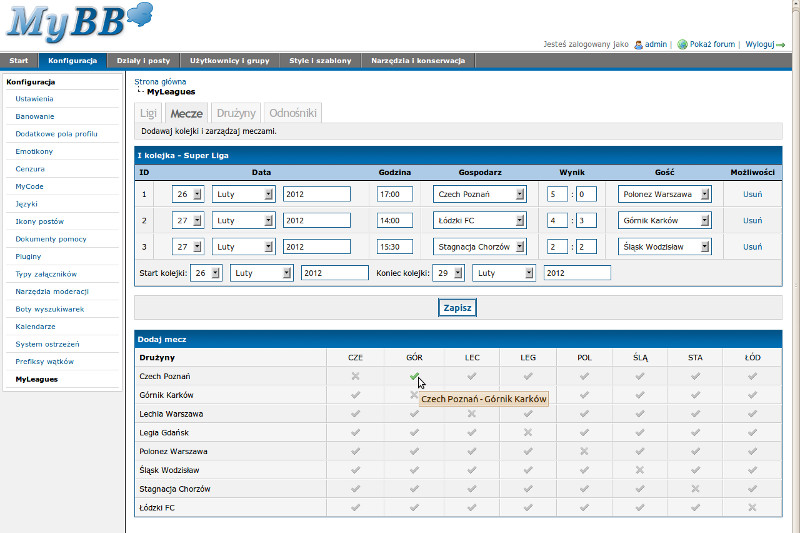Open the Użytkownicy i grupy menu
The height and width of the screenshot is (533, 800).
tap(229, 61)
